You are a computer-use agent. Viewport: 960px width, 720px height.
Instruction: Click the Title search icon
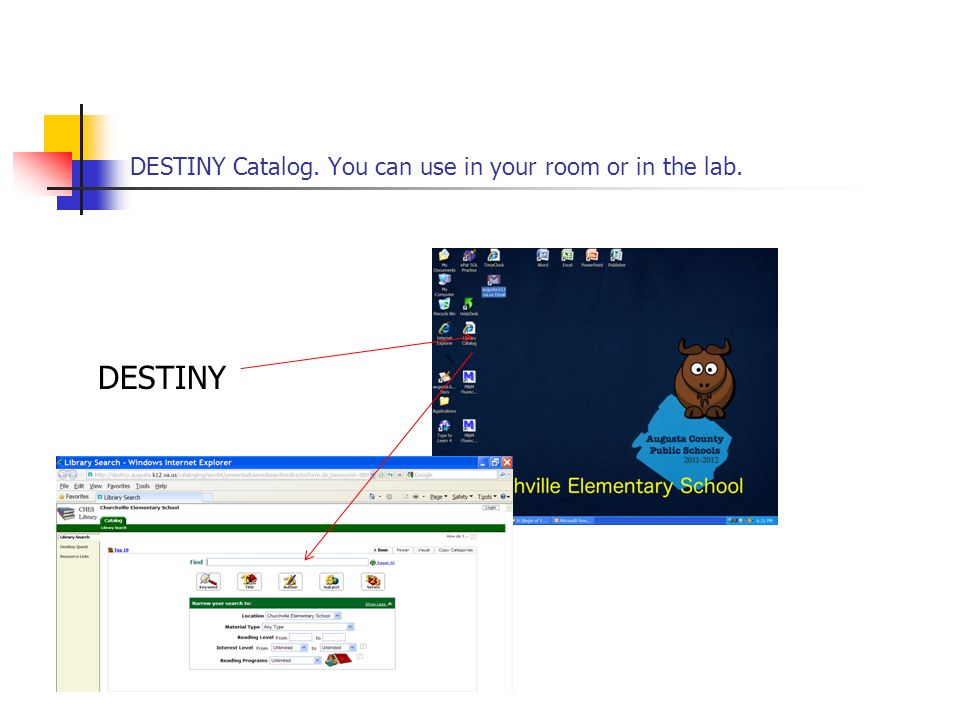click(249, 581)
